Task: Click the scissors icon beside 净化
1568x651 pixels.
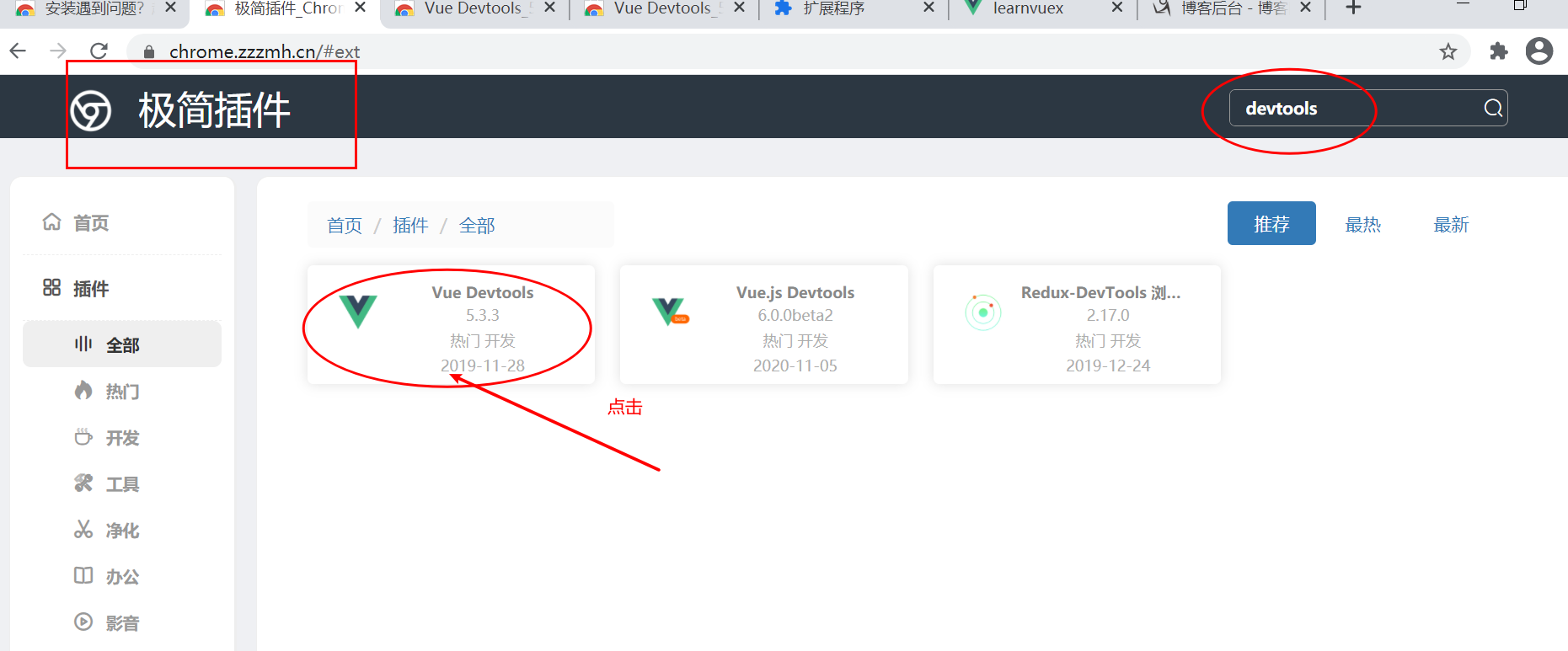Action: 83,529
